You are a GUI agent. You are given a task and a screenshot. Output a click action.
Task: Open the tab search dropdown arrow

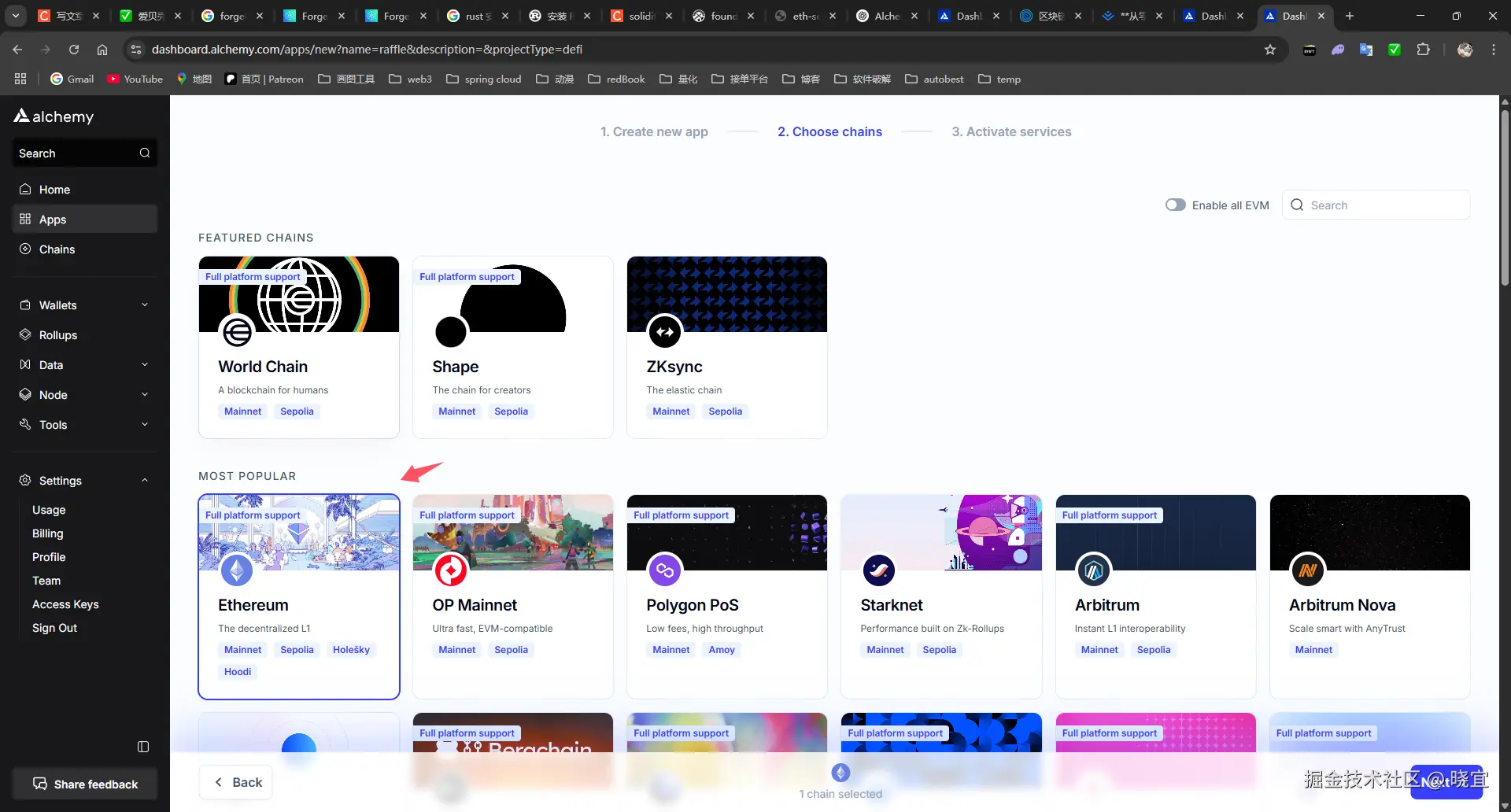[16, 16]
